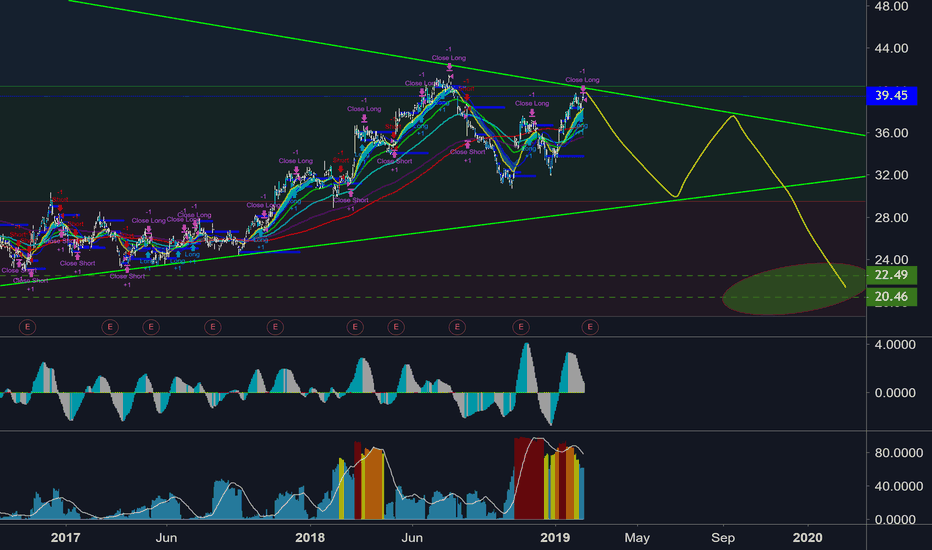Click the rightmost earnings E marker

click(x=590, y=326)
